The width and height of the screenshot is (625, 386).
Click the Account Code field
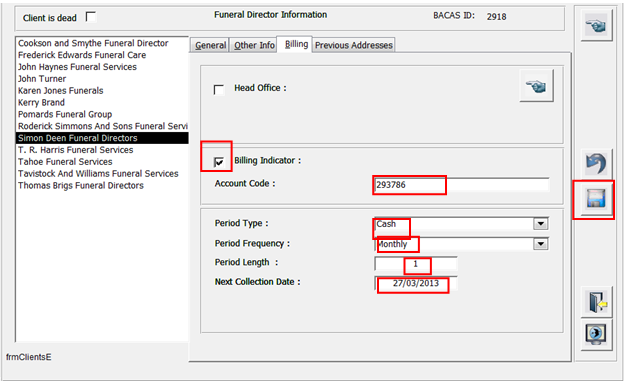tap(462, 185)
